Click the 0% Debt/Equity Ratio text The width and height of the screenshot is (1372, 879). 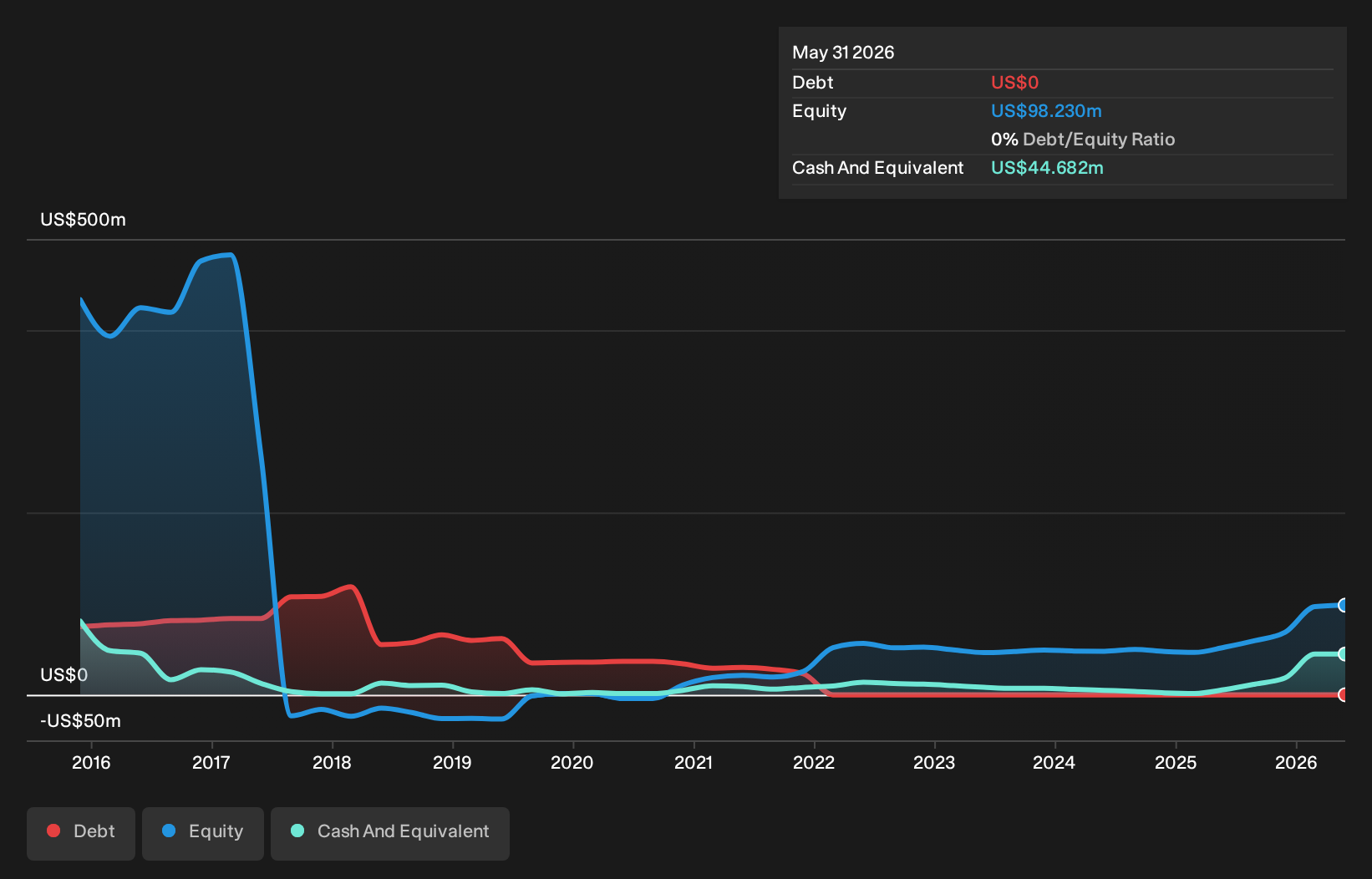pos(1083,140)
